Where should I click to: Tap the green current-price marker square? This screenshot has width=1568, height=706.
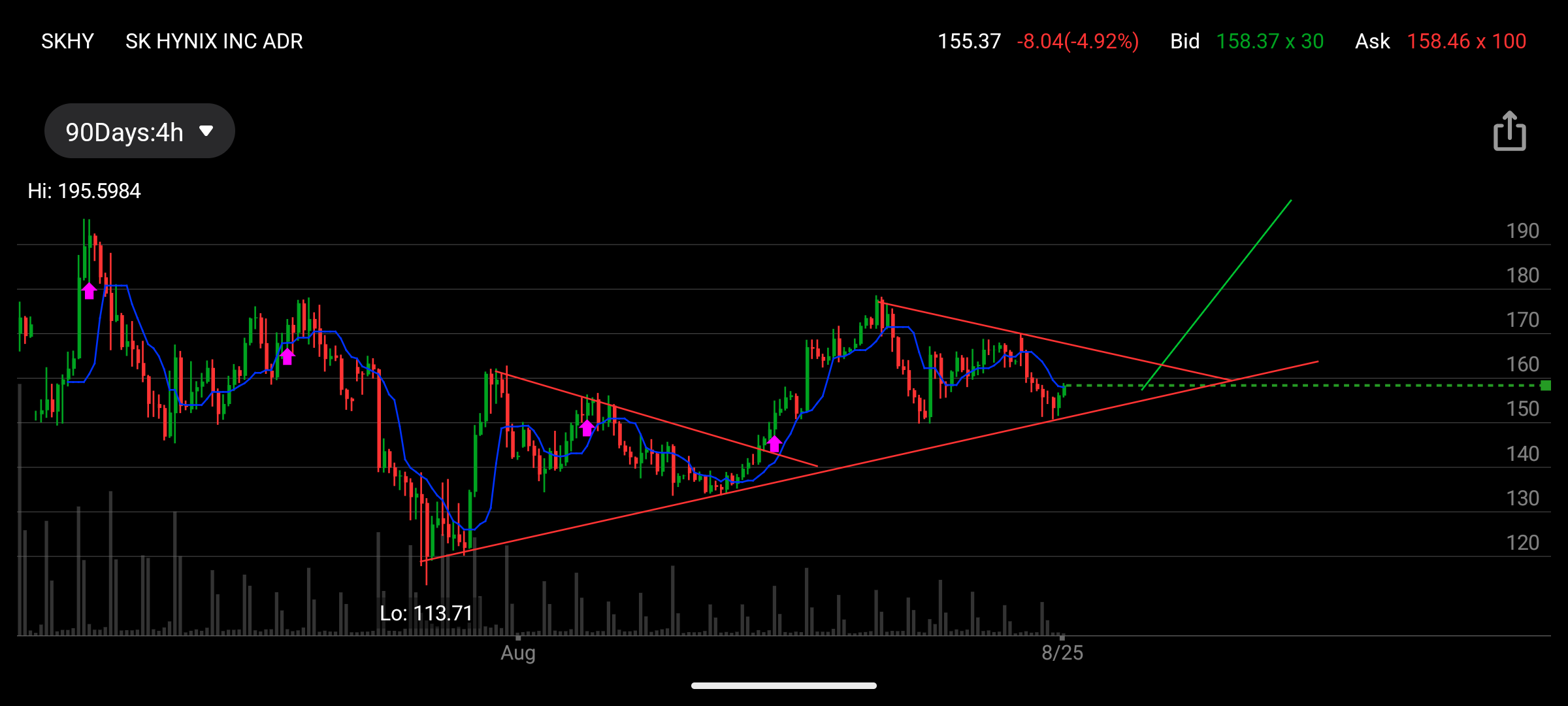click(1546, 386)
